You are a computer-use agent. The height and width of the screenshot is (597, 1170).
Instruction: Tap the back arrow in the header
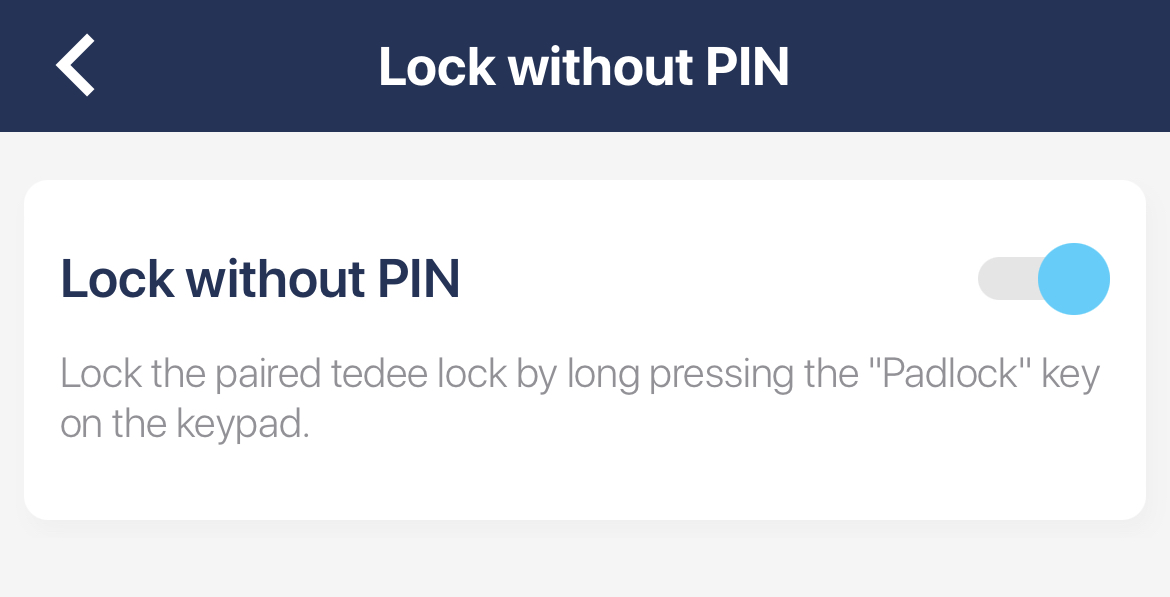pyautogui.click(x=75, y=65)
